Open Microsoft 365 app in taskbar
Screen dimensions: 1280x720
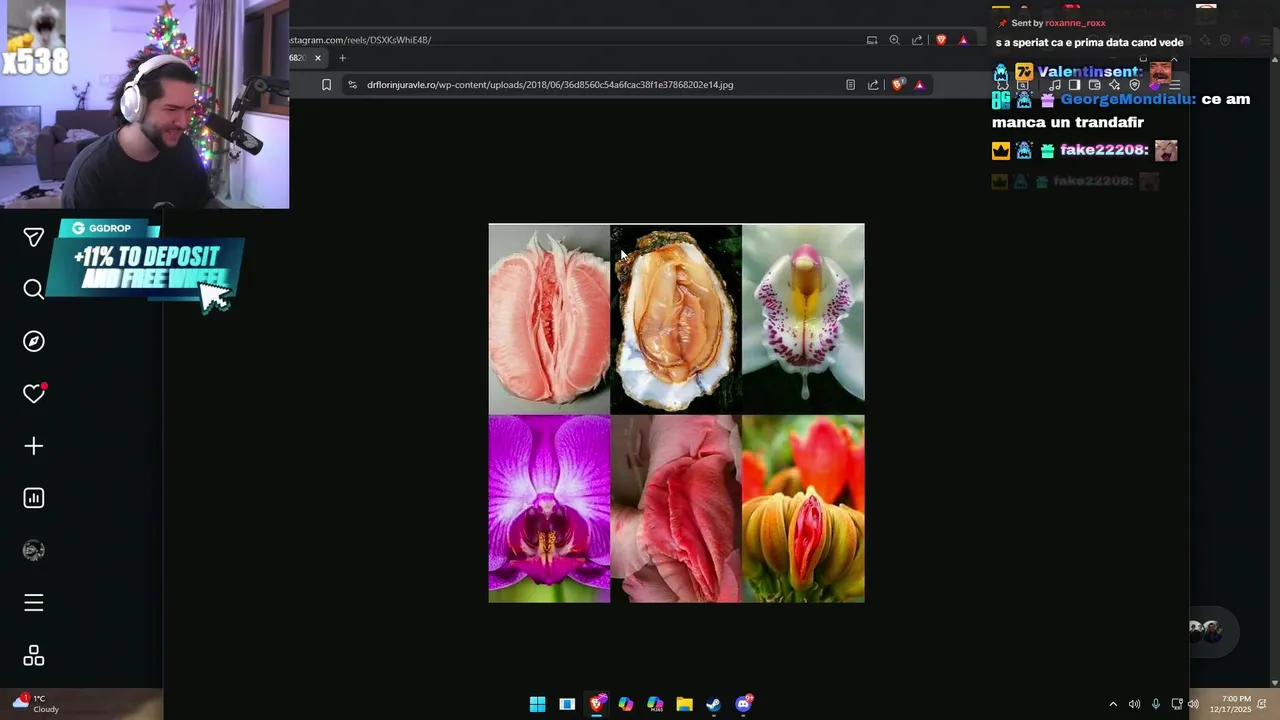pos(655,704)
